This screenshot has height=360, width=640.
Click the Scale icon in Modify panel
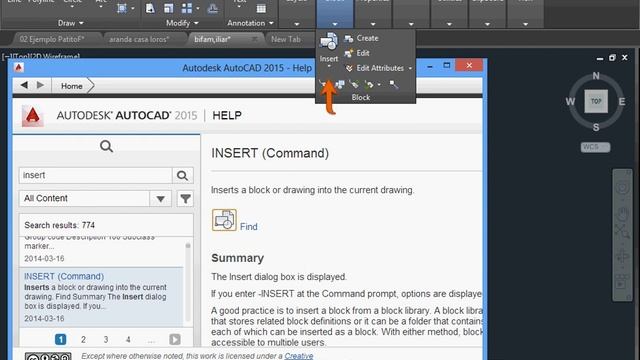click(x=169, y=9)
